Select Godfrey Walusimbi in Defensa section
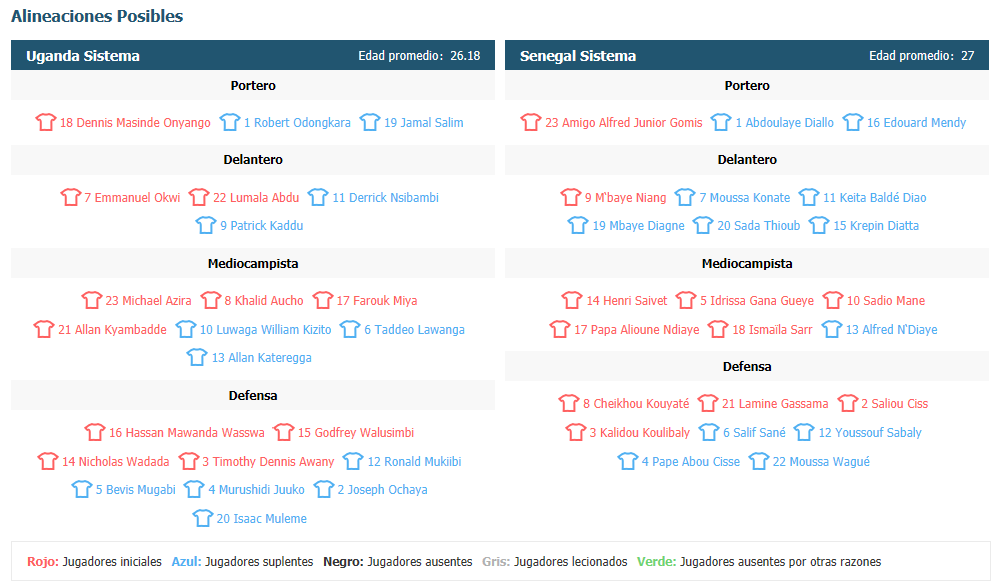991x582 pixels. pyautogui.click(x=356, y=433)
